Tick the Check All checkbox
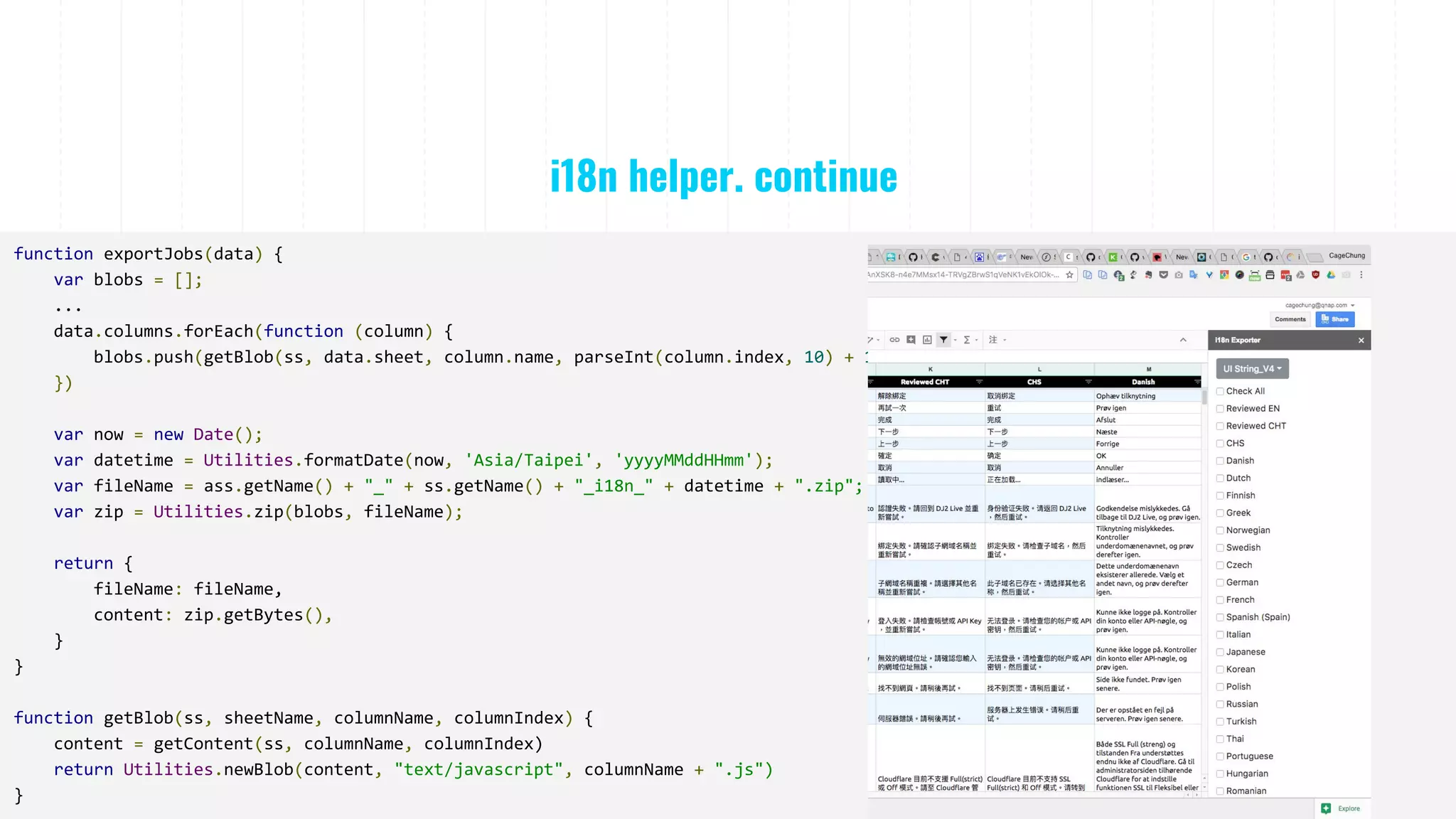This screenshot has height=819, width=1456. tap(1220, 392)
